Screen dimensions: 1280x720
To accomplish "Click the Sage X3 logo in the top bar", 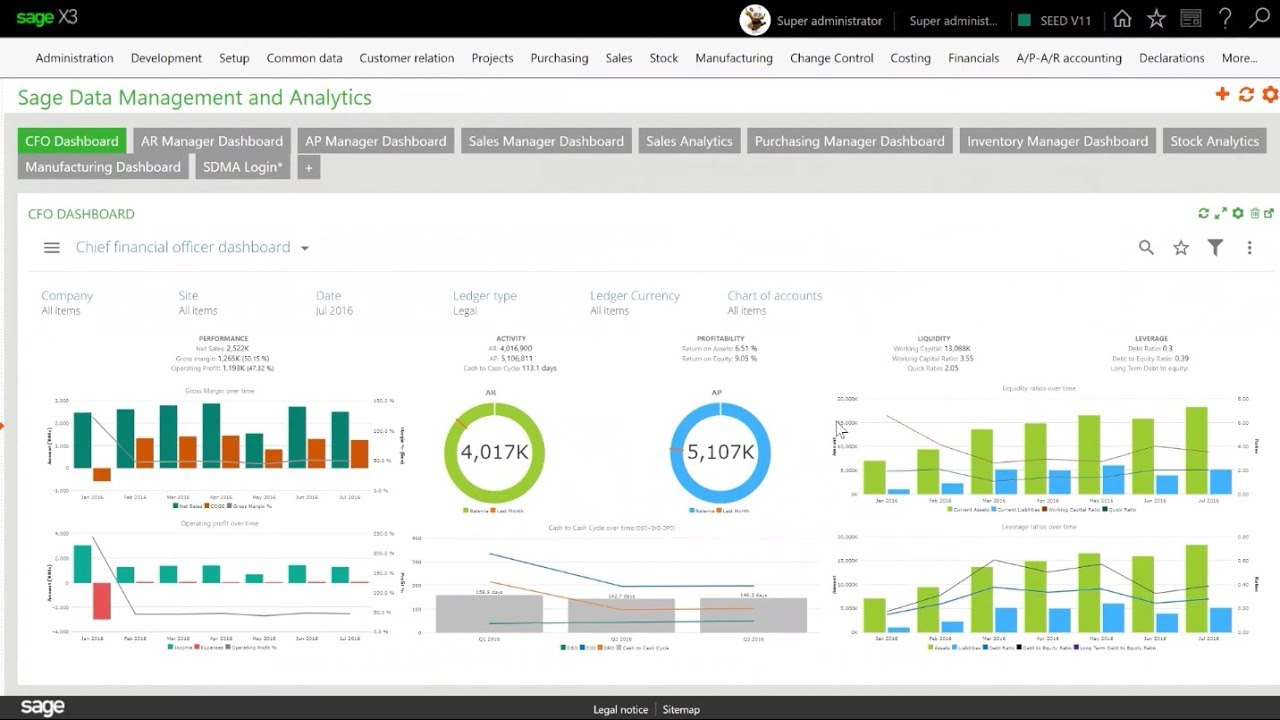I will pos(47,18).
